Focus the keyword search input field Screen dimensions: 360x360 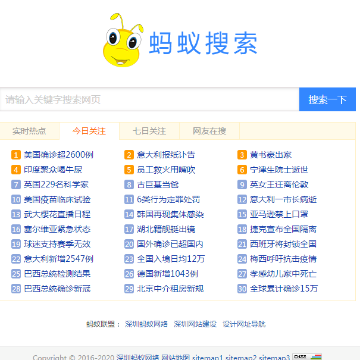tap(149, 99)
